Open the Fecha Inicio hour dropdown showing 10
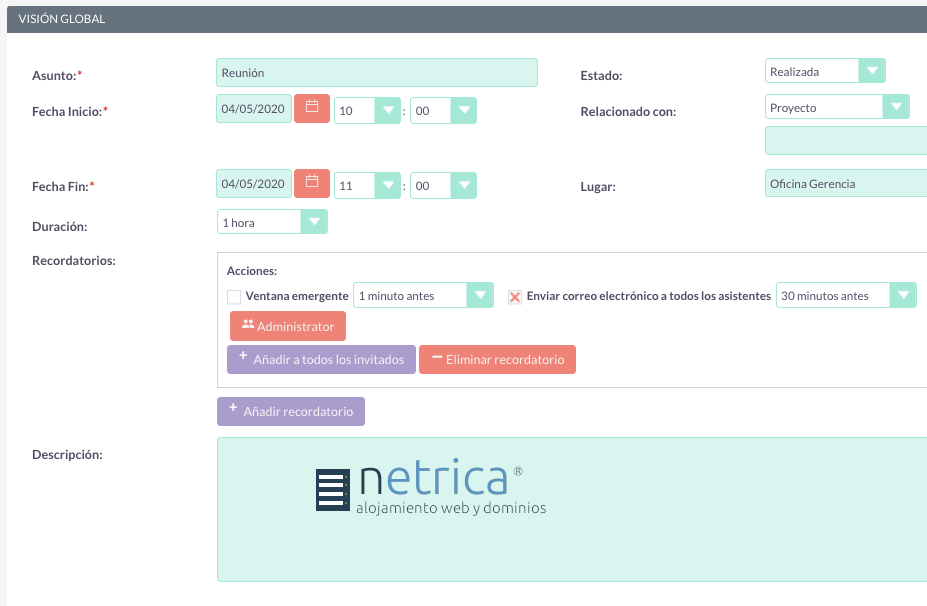Screen dimensions: 927x606 (x=367, y=111)
